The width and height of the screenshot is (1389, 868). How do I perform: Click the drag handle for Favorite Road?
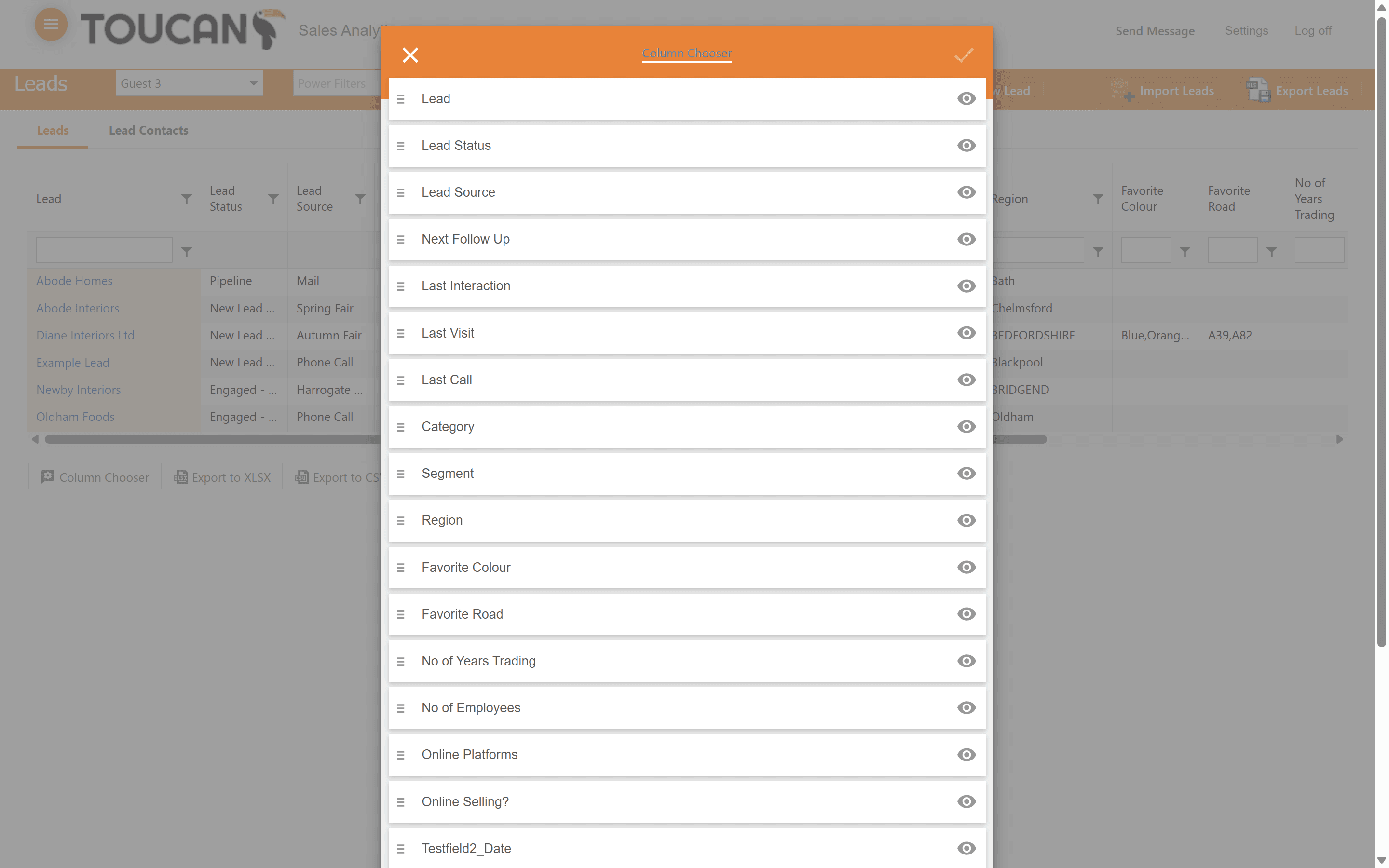401,615
